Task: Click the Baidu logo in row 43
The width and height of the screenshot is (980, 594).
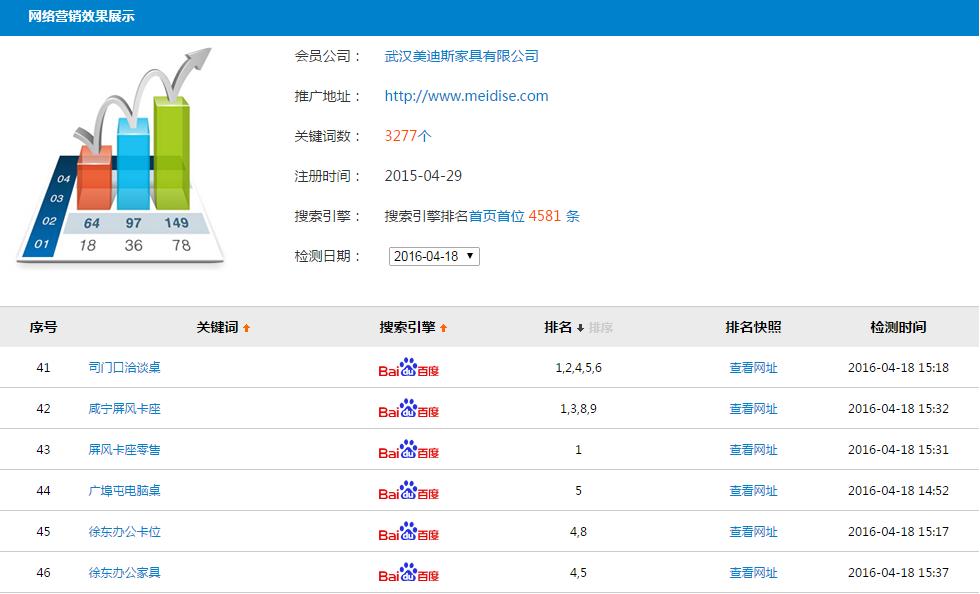Action: click(x=408, y=450)
